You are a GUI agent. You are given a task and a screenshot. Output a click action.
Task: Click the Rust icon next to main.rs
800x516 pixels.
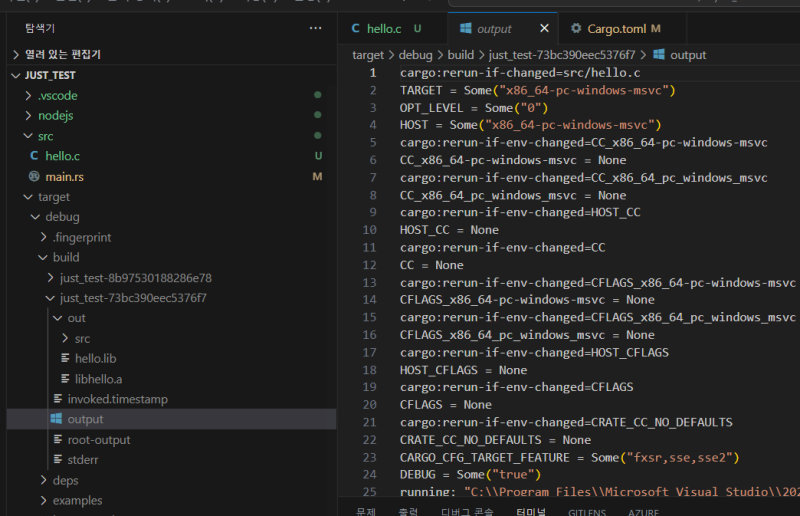pyautogui.click(x=34, y=176)
